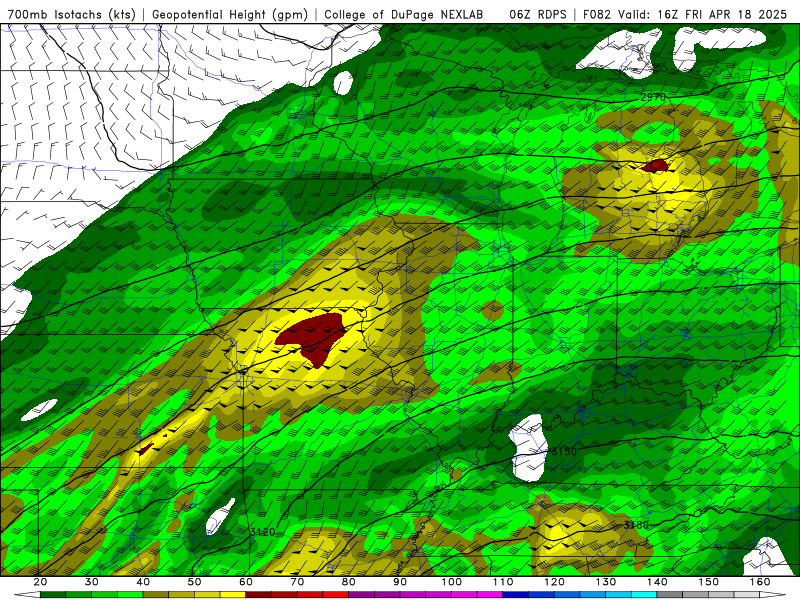Click the darkest green swatch at 20 kts
The width and height of the screenshot is (800, 600).
[x=53, y=595]
